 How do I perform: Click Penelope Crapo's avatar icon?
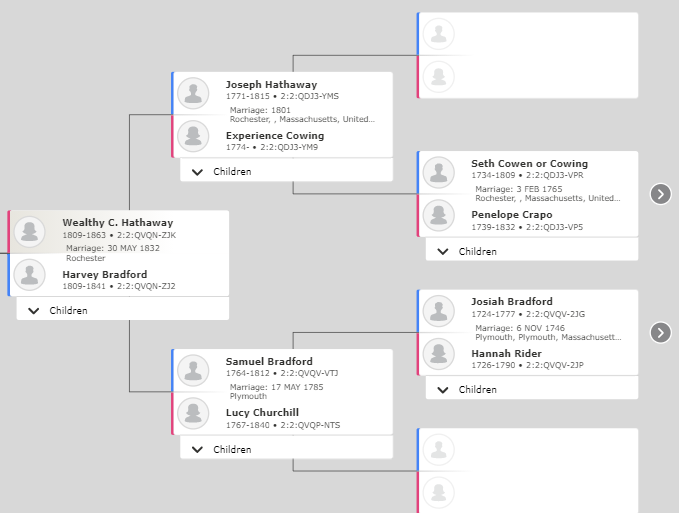pyautogui.click(x=439, y=215)
